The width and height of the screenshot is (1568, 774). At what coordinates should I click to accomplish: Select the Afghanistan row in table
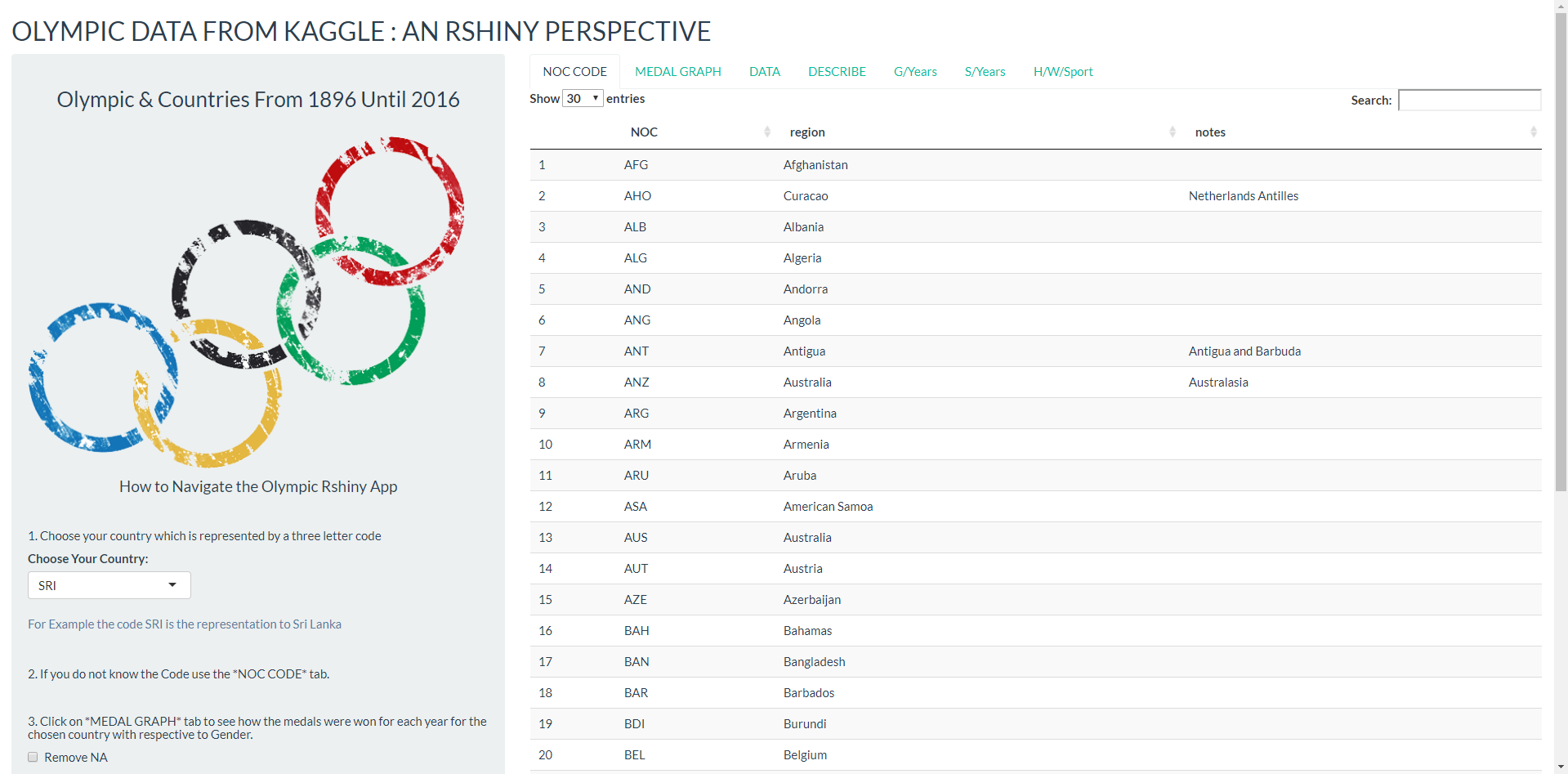pos(1035,165)
